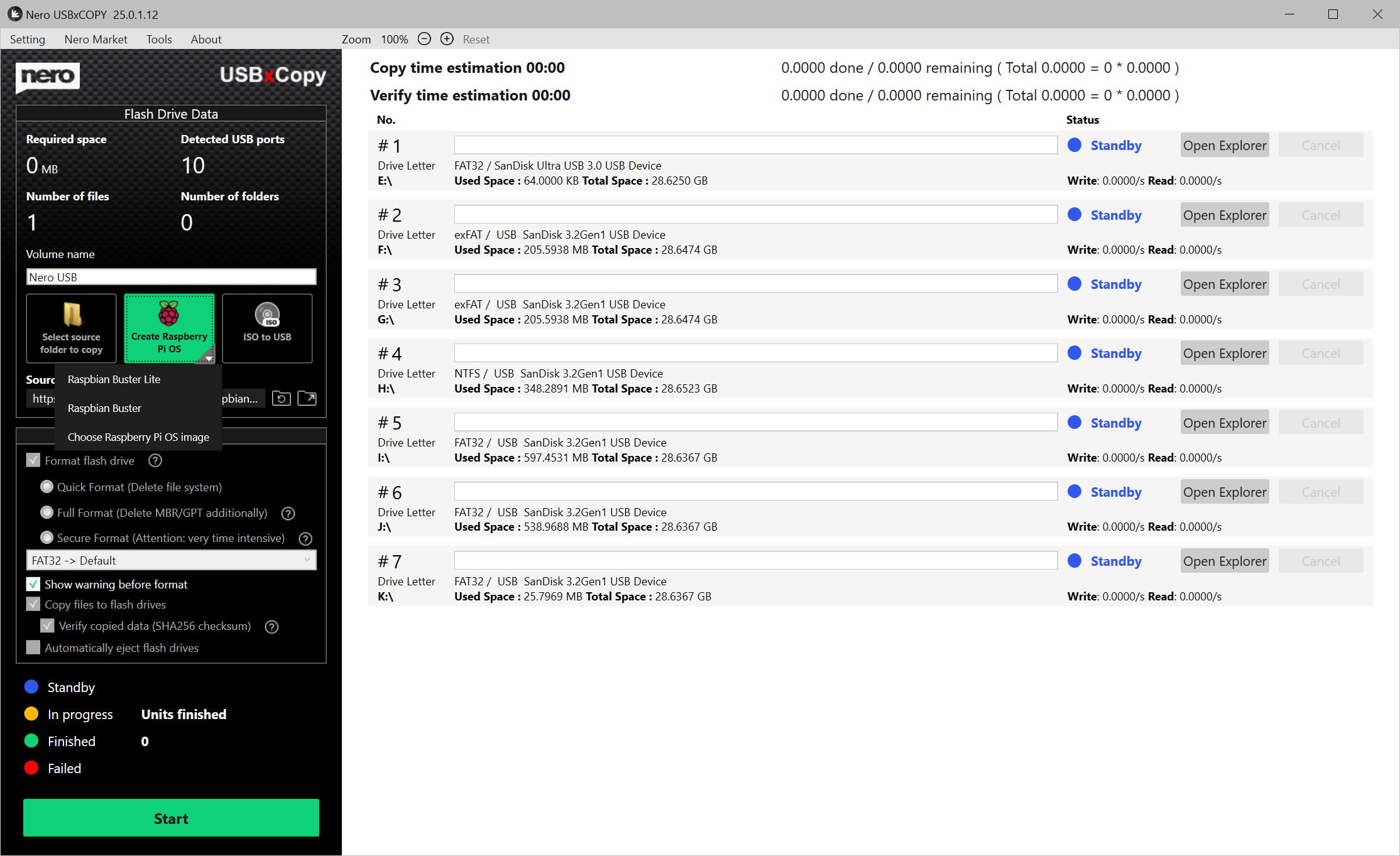
Task: Select Quick Format radio option
Action: pos(46,487)
